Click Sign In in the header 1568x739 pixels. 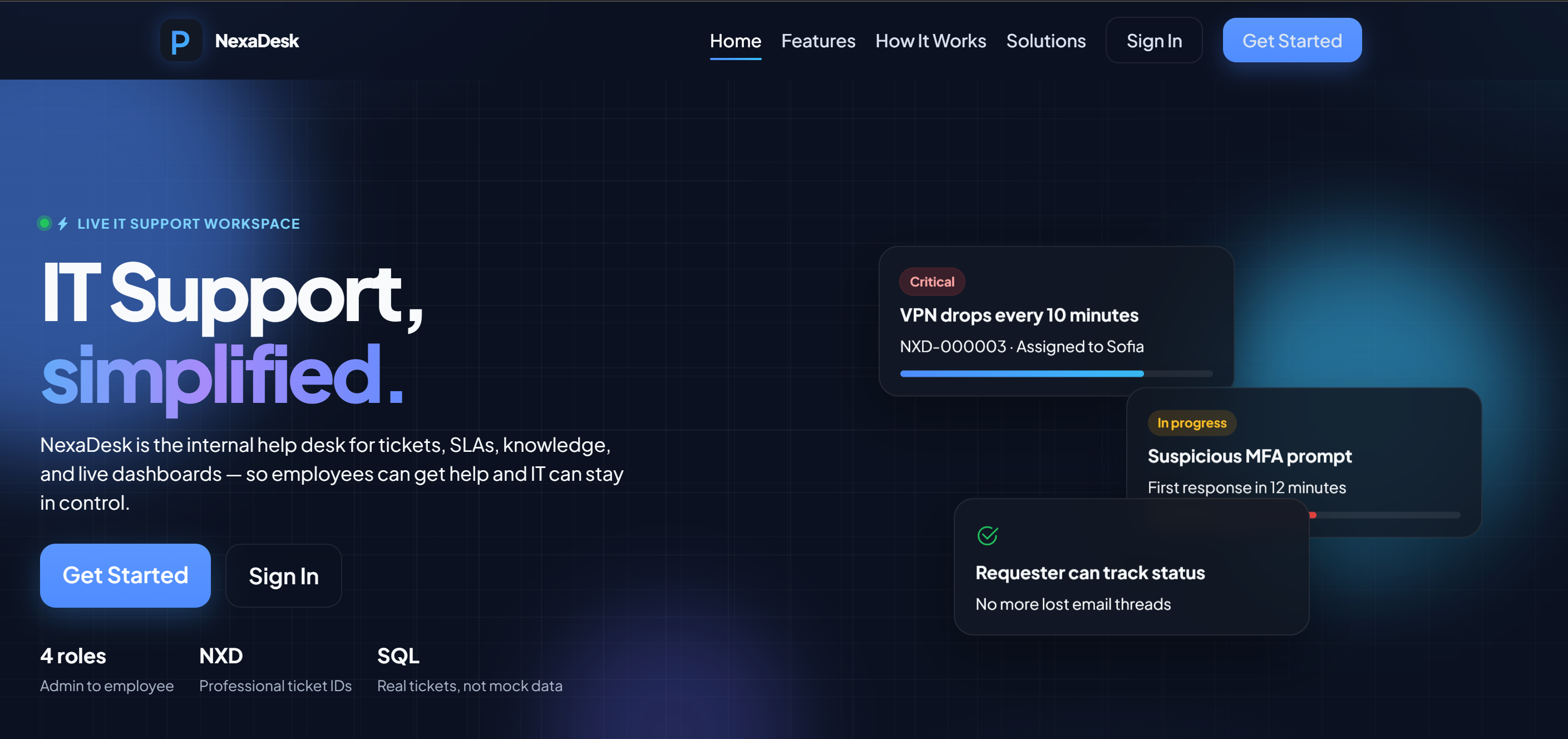pos(1153,41)
